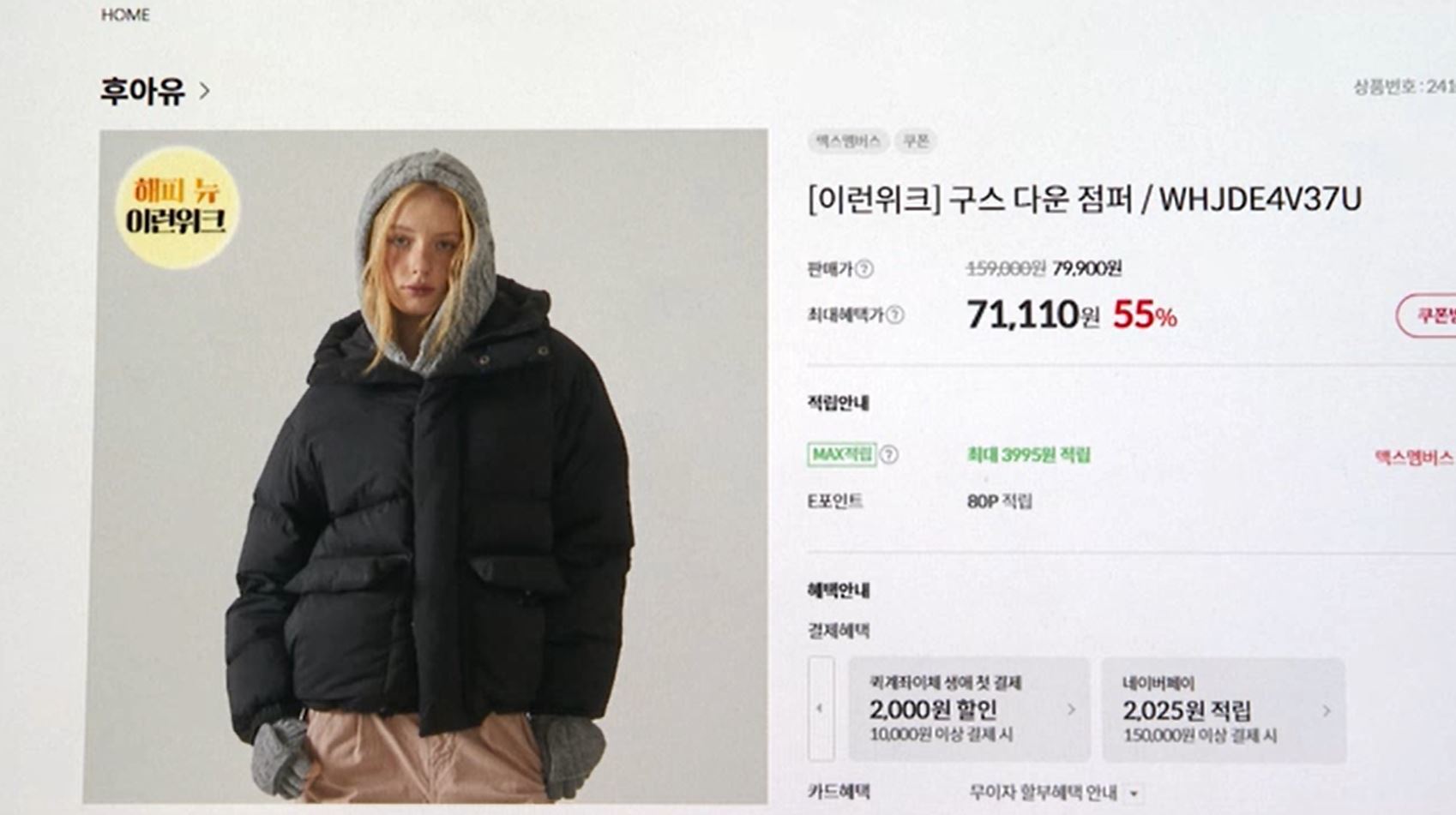The image size is (1456, 815).
Task: Open the 후아유 brand page chevron
Action: [204, 90]
